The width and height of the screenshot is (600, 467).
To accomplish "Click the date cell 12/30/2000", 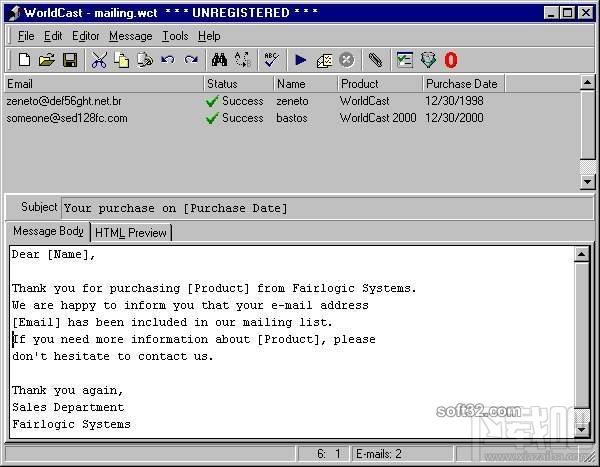I will tap(454, 118).
